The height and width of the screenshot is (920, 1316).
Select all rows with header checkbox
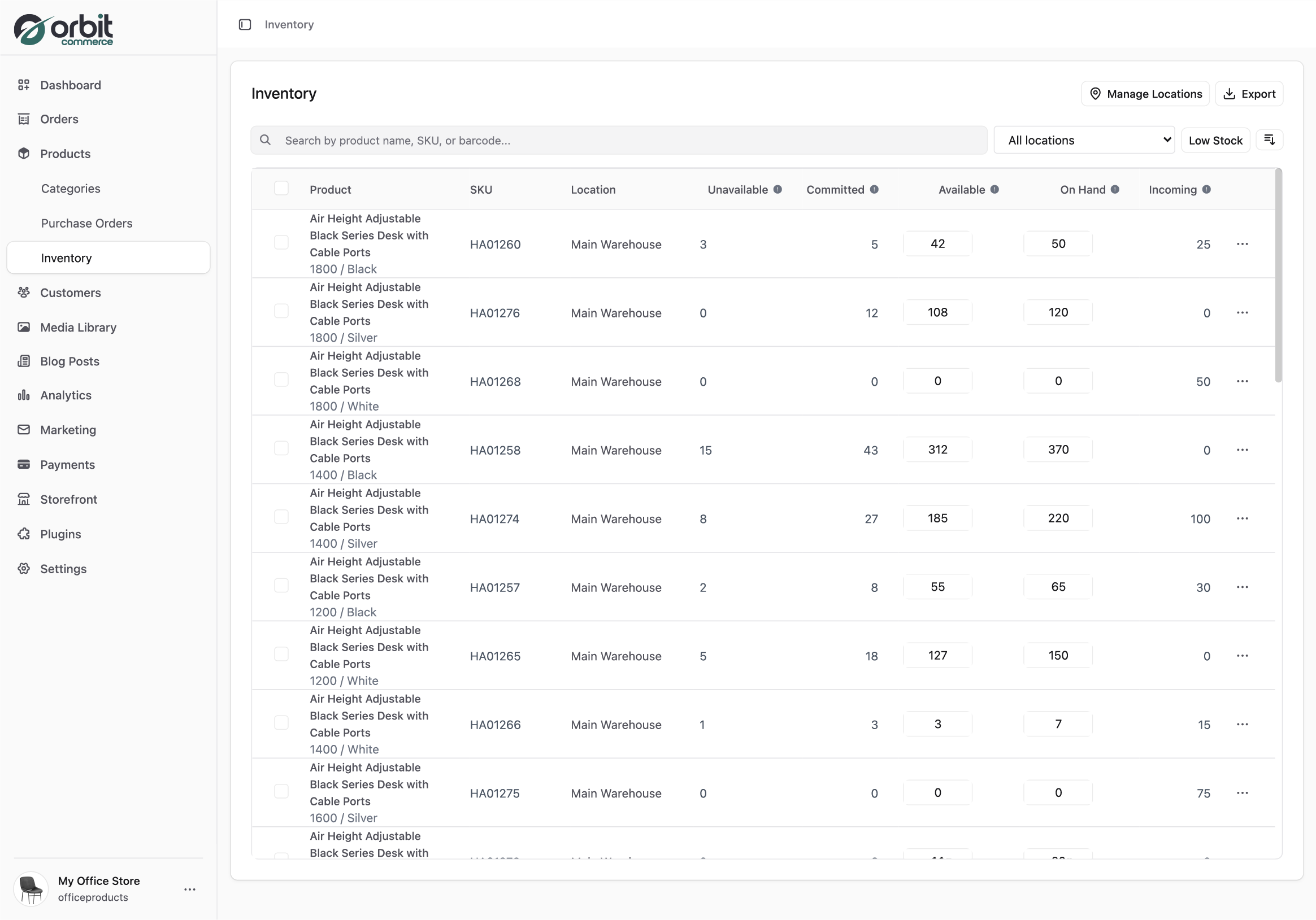click(281, 189)
